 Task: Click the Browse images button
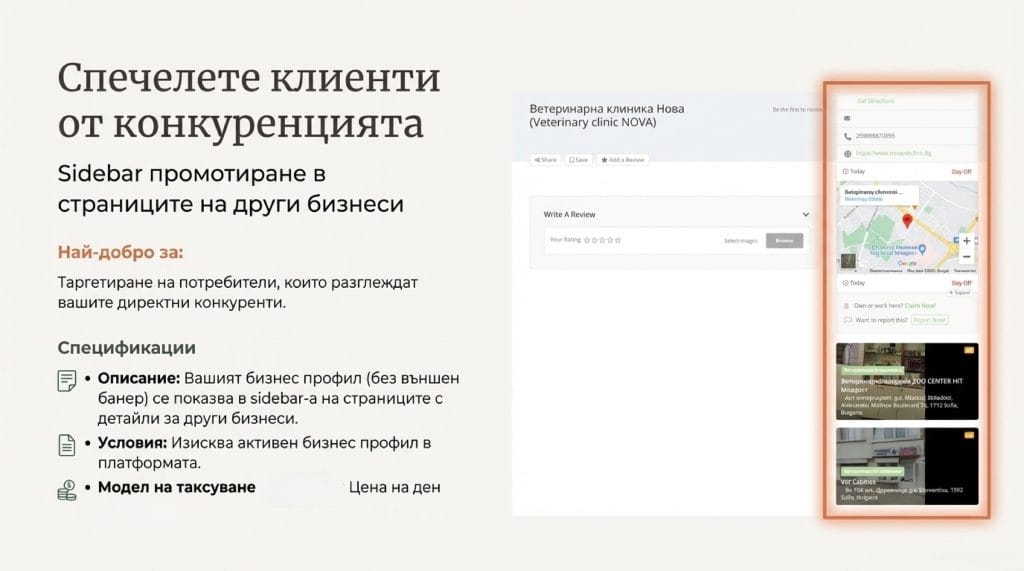[x=784, y=240]
